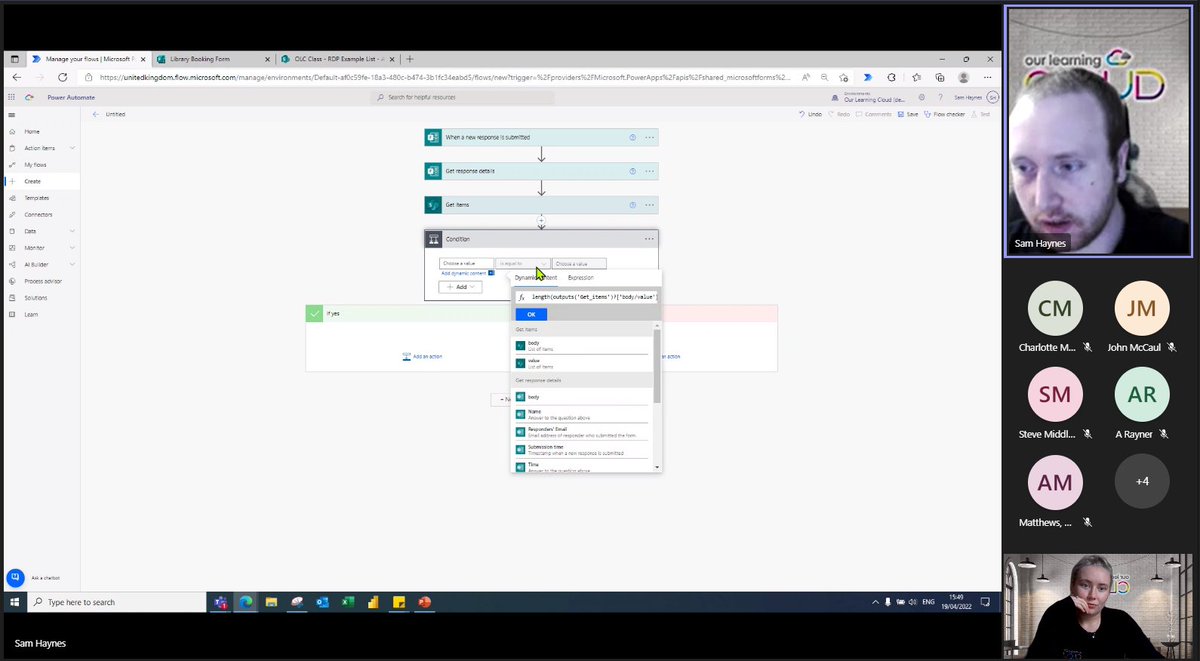Switch to the Dynamic content tab
Image resolution: width=1200 pixels, height=661 pixels.
pos(536,277)
